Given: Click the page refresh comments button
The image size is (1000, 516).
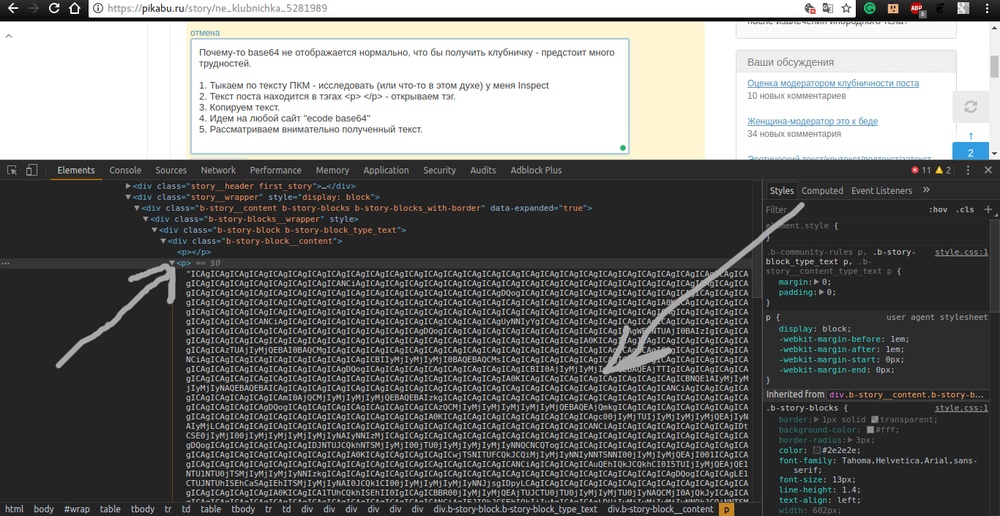Looking at the screenshot, I should 970,107.
